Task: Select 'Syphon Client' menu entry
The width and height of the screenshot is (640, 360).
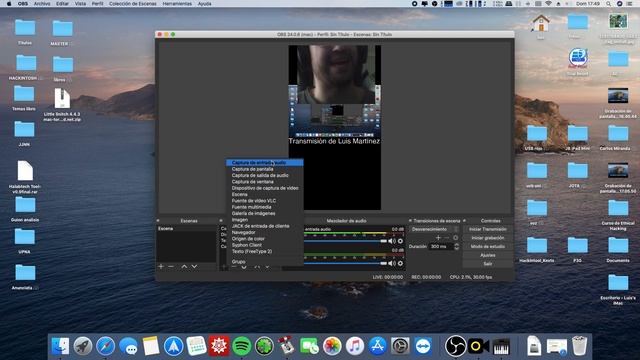Action: point(264,245)
